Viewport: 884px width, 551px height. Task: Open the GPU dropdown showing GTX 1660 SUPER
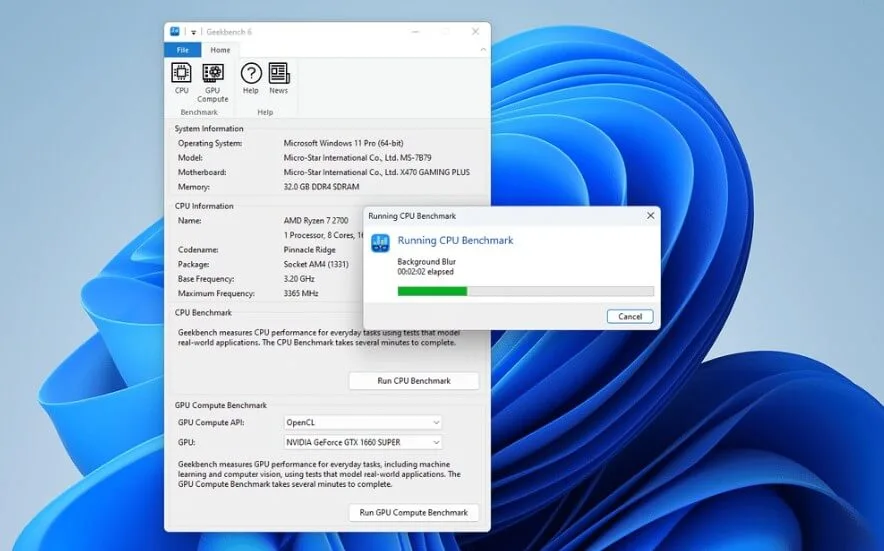[363, 442]
